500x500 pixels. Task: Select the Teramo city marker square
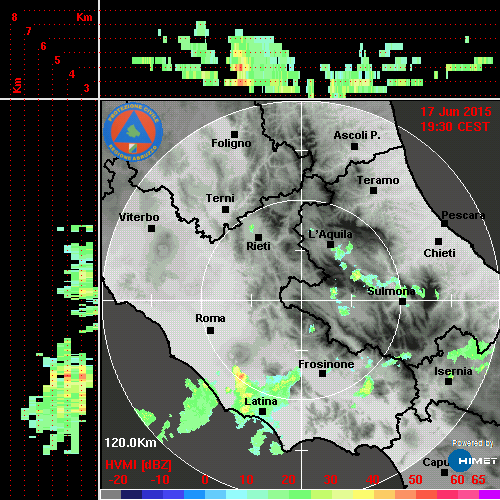click(x=373, y=191)
